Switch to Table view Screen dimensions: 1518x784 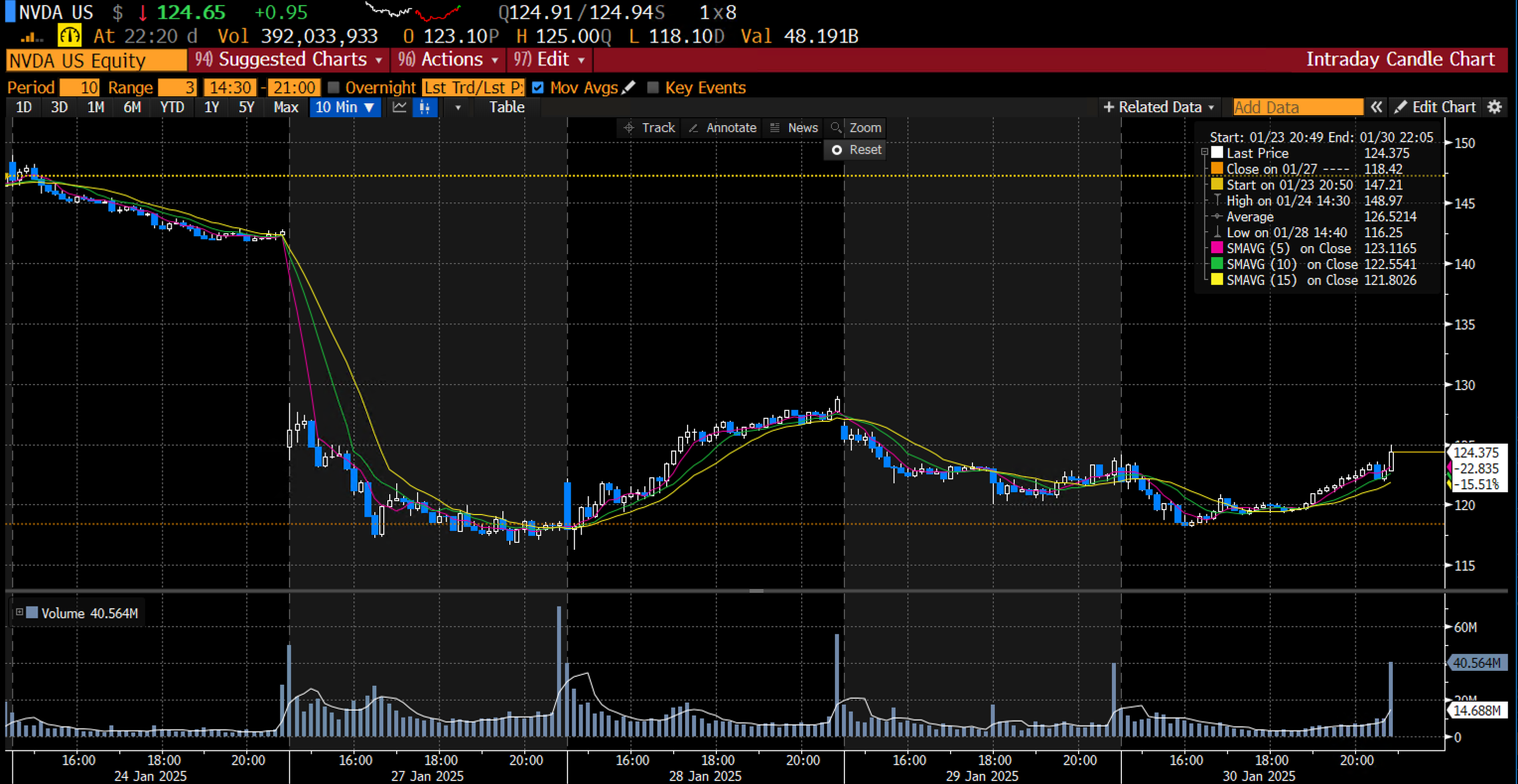506,107
